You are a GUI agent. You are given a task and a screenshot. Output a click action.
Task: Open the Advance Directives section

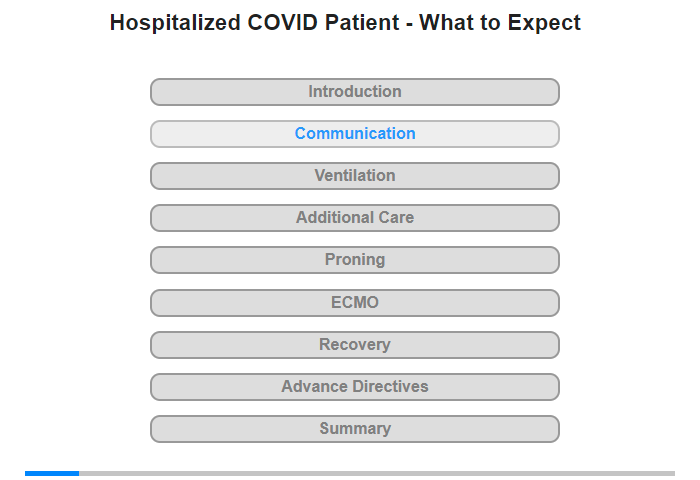pyautogui.click(x=355, y=387)
